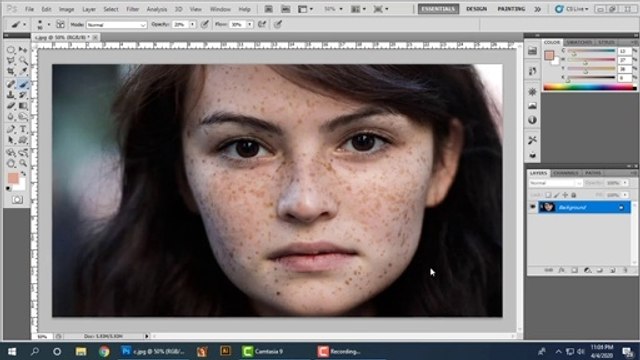The width and height of the screenshot is (640, 360).
Task: Select the Eyedropper tool
Action: point(23,72)
